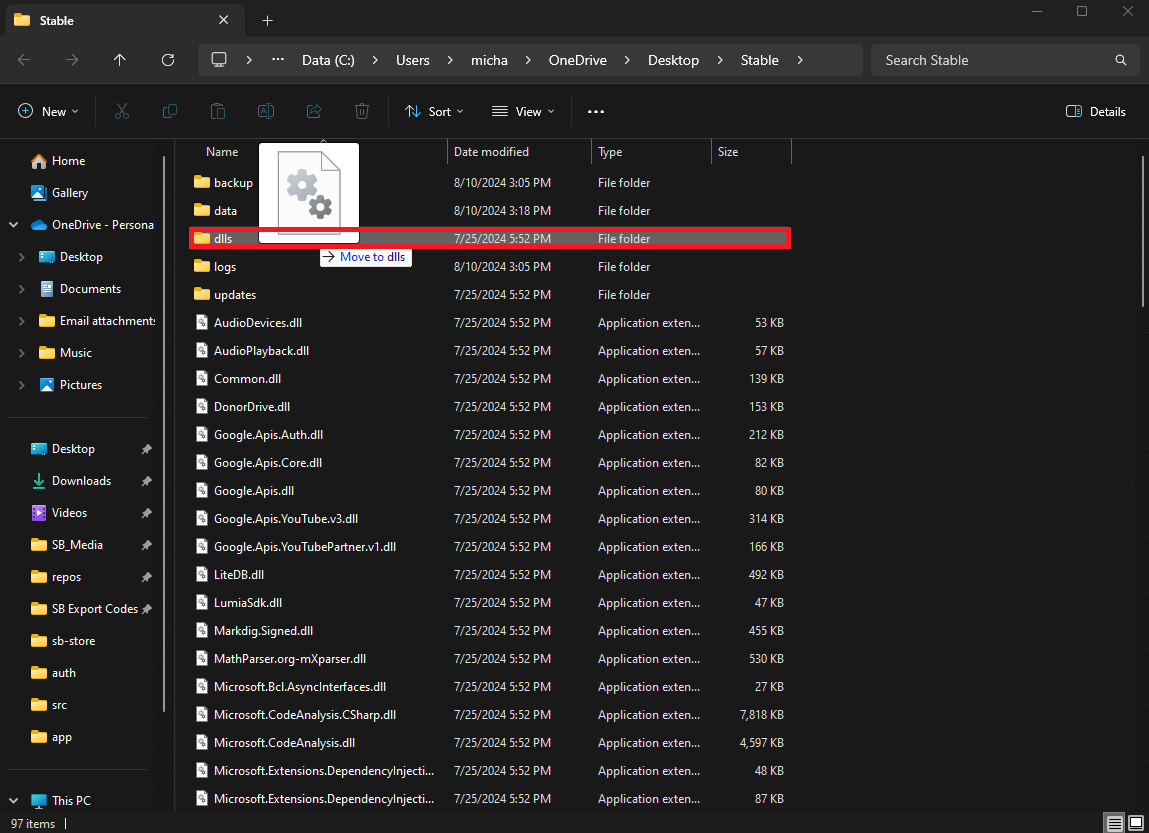This screenshot has width=1149, height=833.
Task: Expand the Documents tree node
Action: [22, 289]
